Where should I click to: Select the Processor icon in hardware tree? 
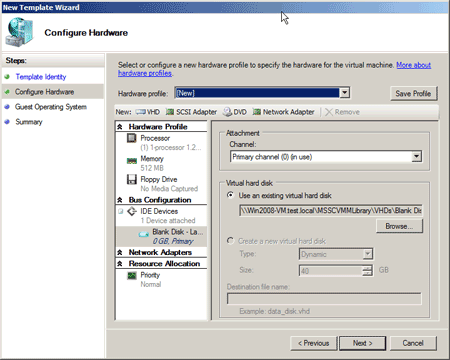[132, 138]
